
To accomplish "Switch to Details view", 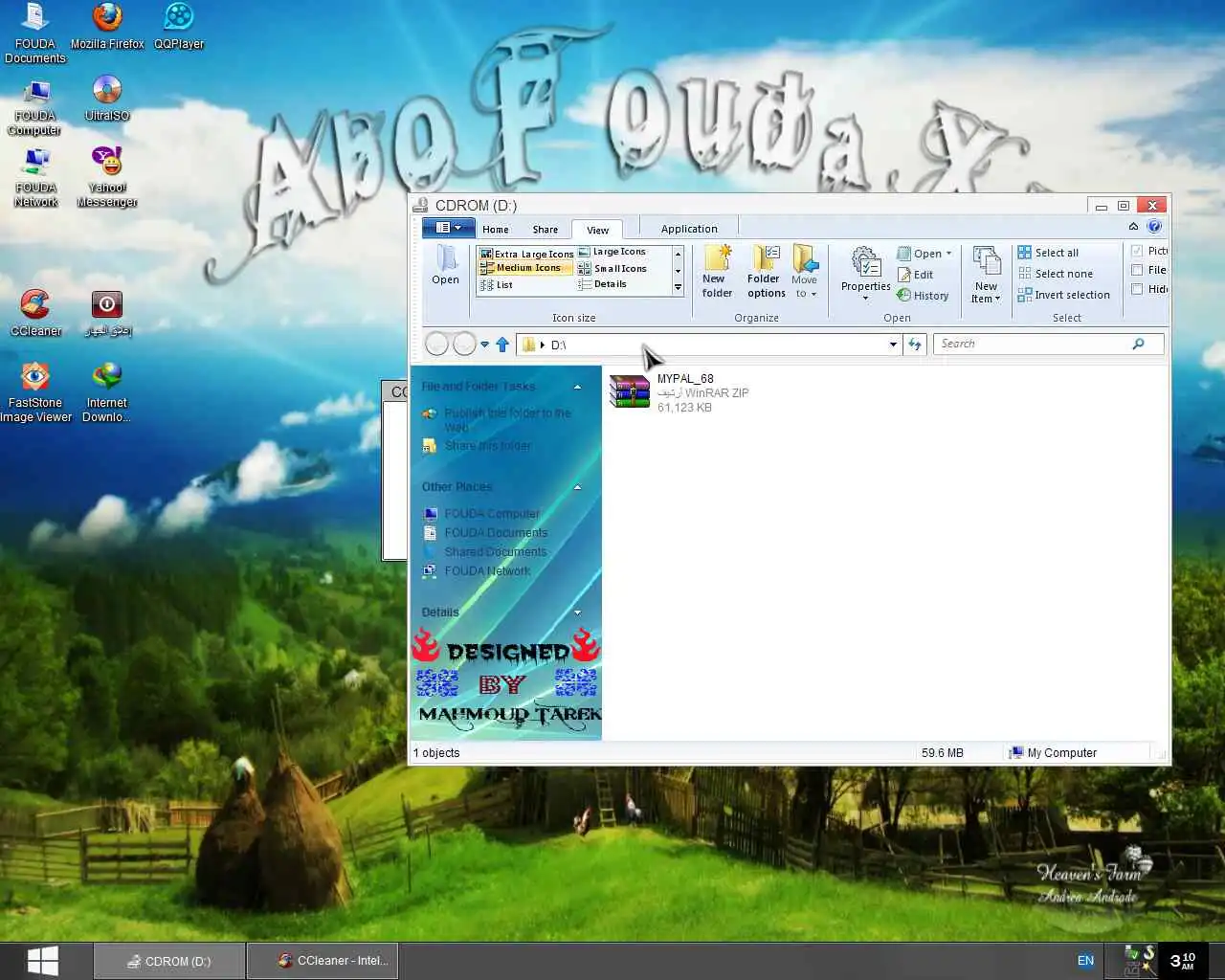I will [603, 284].
